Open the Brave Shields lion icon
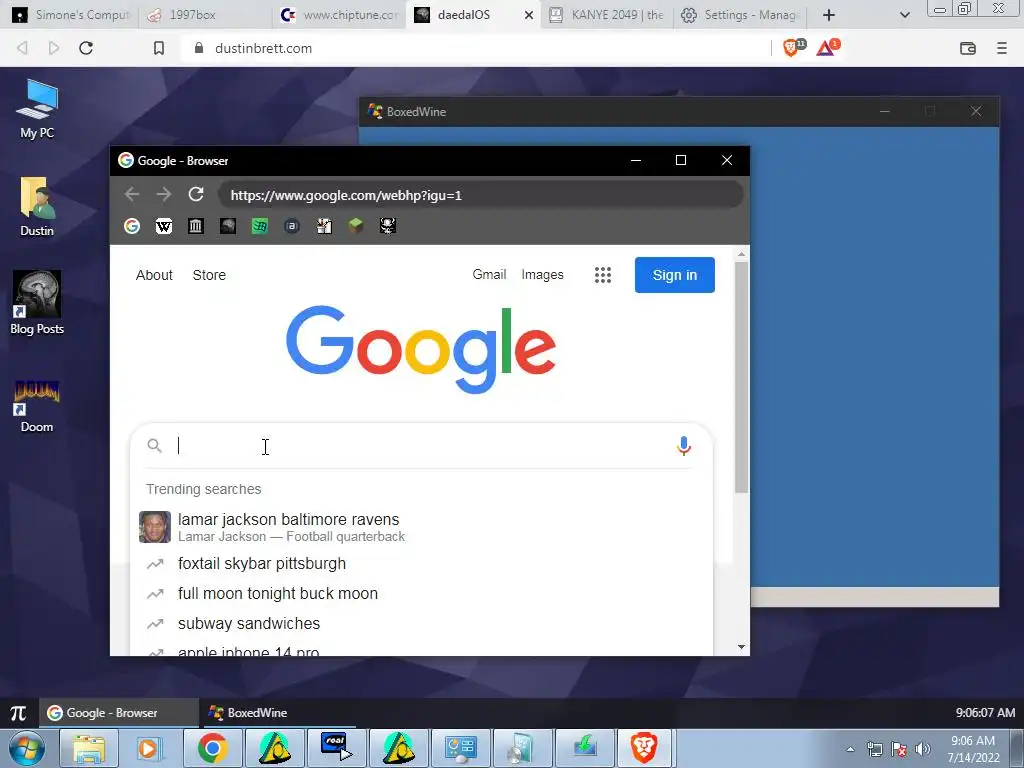Screen dimensions: 1024x768 coord(792,48)
